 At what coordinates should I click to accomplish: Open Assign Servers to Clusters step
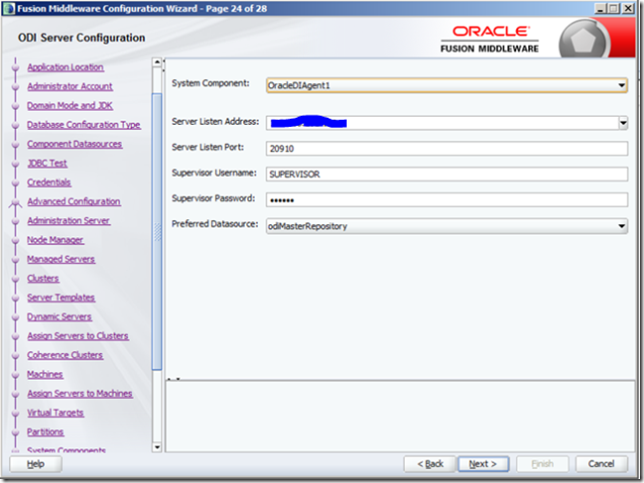78,336
